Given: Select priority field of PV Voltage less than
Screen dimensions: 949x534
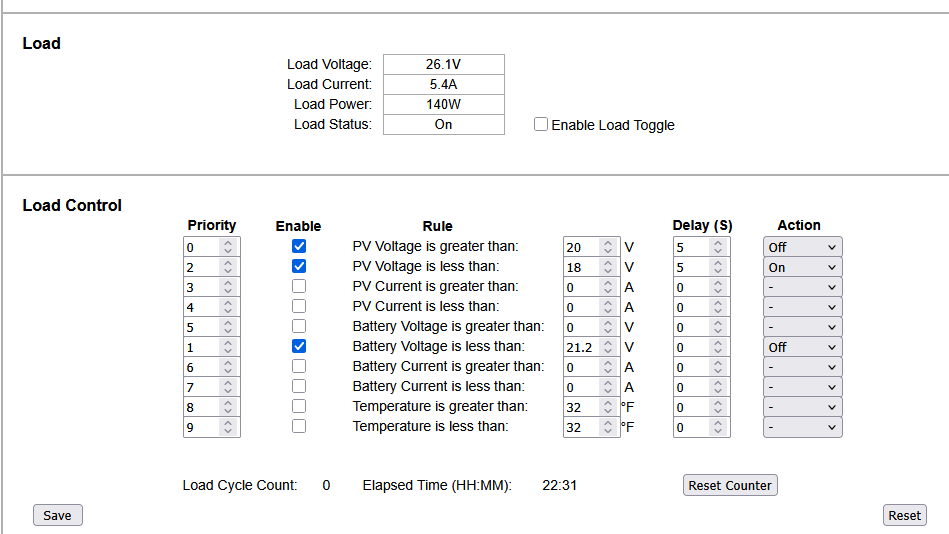Looking at the screenshot, I should [x=211, y=267].
